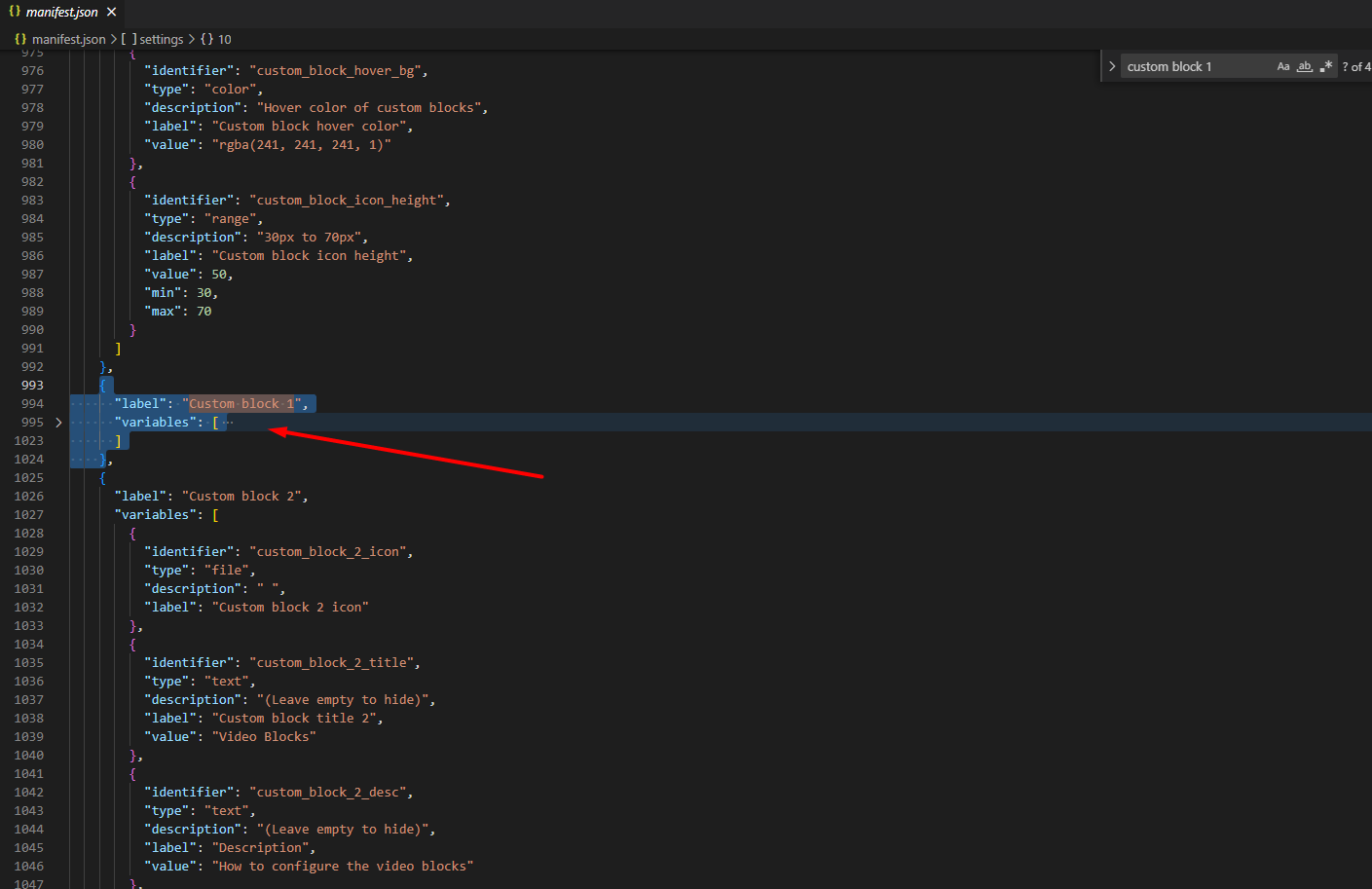Expand the replace field in find widget

(x=1111, y=66)
